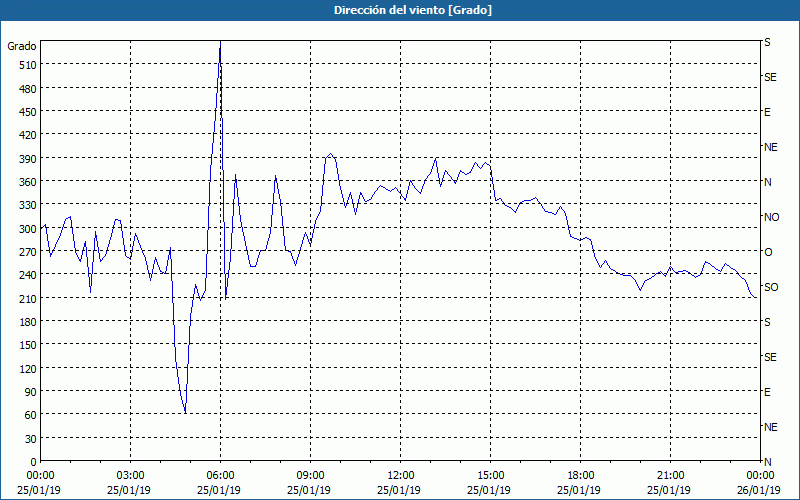
Task: Click the 0 degree axis label
Action: (34, 462)
